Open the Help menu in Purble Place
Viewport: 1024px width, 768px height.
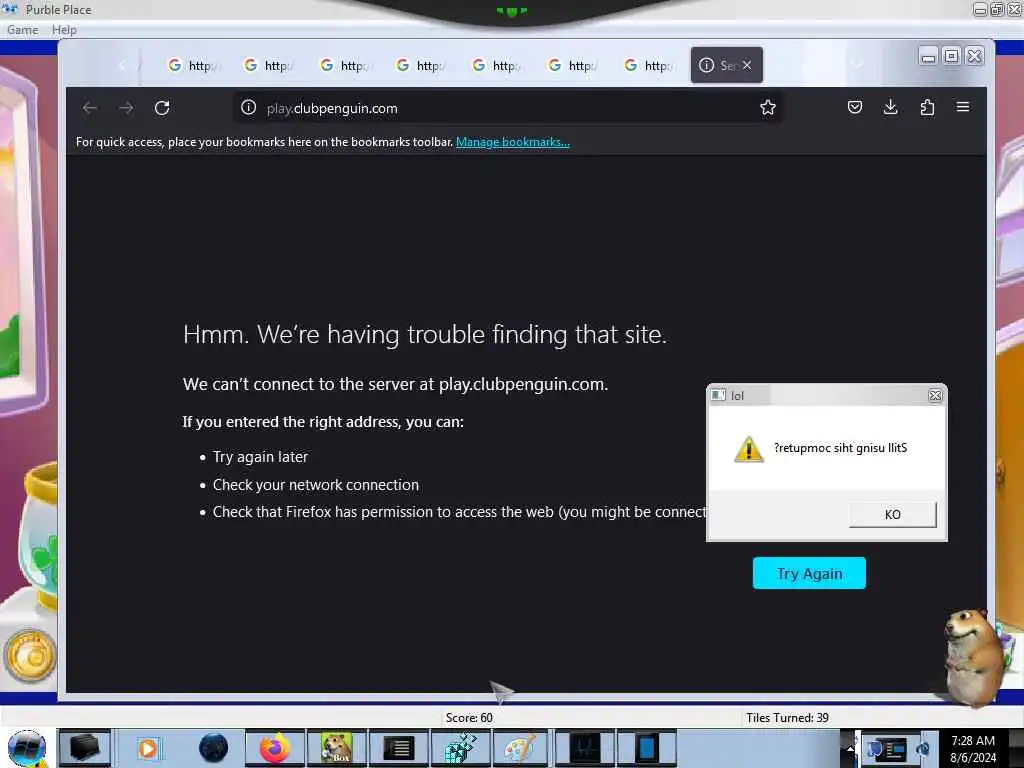click(64, 30)
